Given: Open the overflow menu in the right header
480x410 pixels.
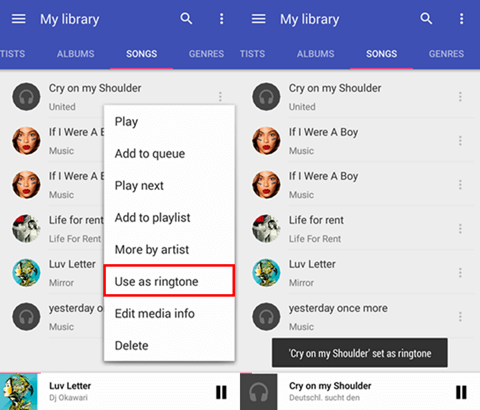Looking at the screenshot, I should click(x=461, y=19).
